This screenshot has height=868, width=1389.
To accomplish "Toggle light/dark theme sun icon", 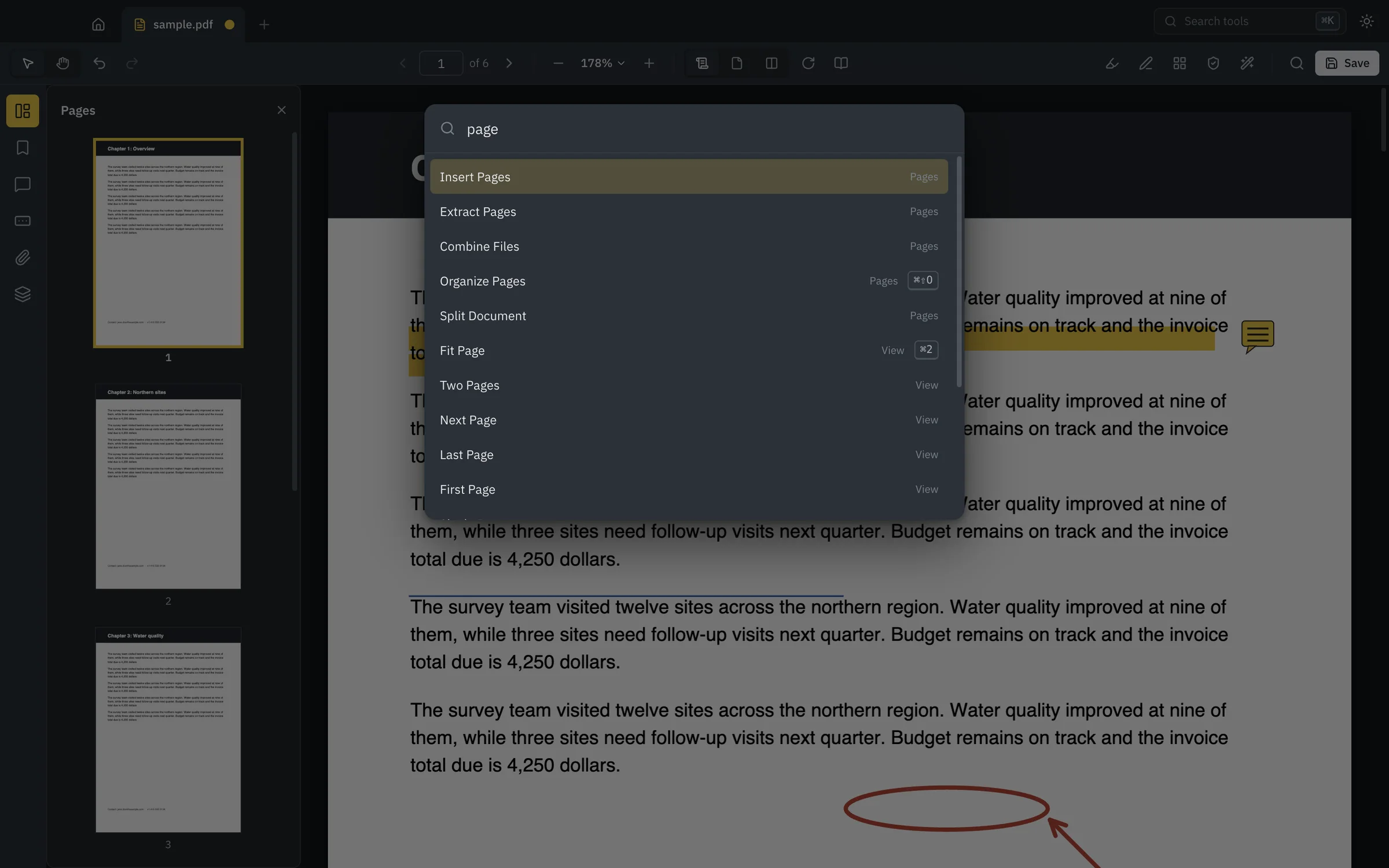I will tap(1366, 21).
